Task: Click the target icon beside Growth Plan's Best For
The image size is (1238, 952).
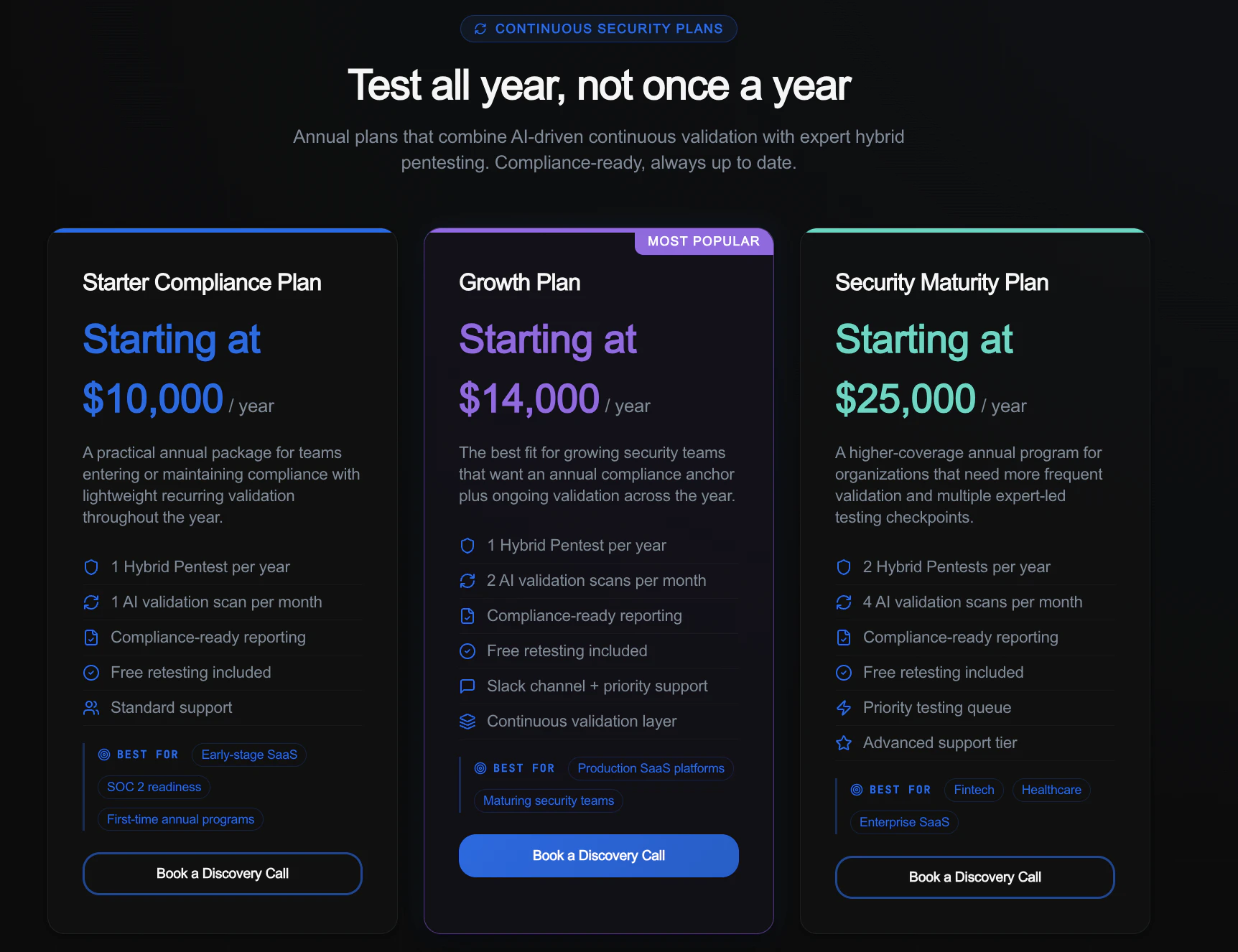Action: [x=480, y=768]
